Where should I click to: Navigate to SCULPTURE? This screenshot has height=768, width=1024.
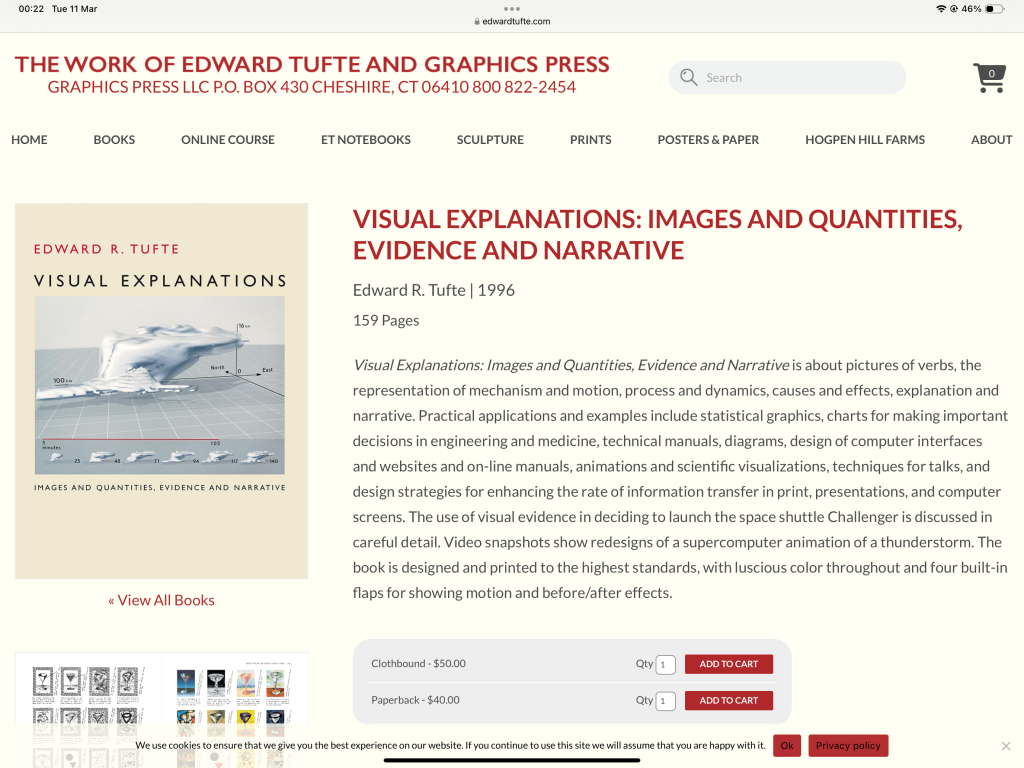(x=490, y=140)
